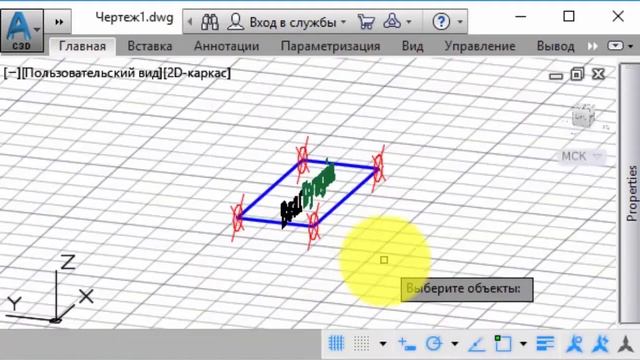Viewport: 640px width, 360px height.
Task: Collapse the info center left arrow
Action: point(190,22)
